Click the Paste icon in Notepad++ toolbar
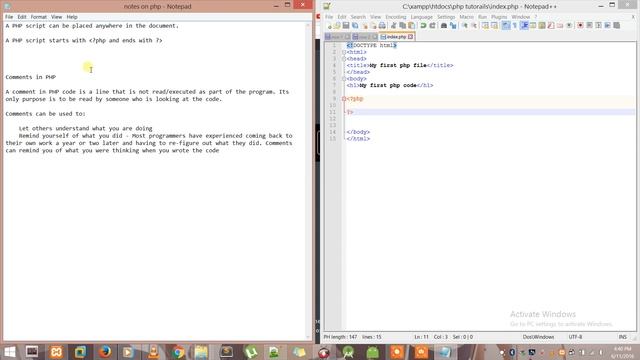 pos(411,26)
